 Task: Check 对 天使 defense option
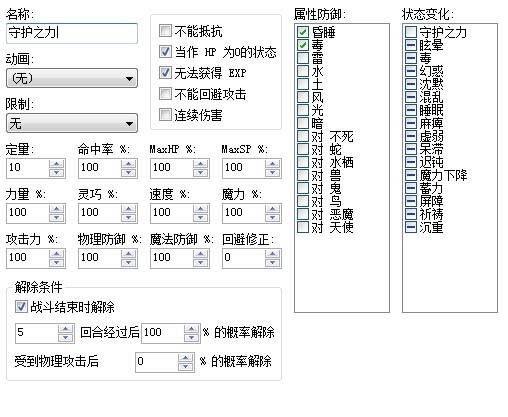[x=303, y=227]
